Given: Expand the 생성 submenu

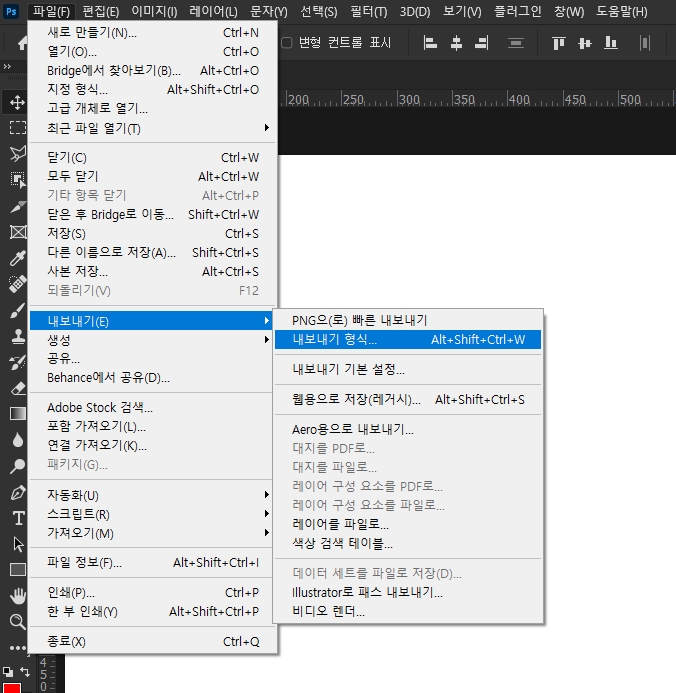Looking at the screenshot, I should pos(151,340).
